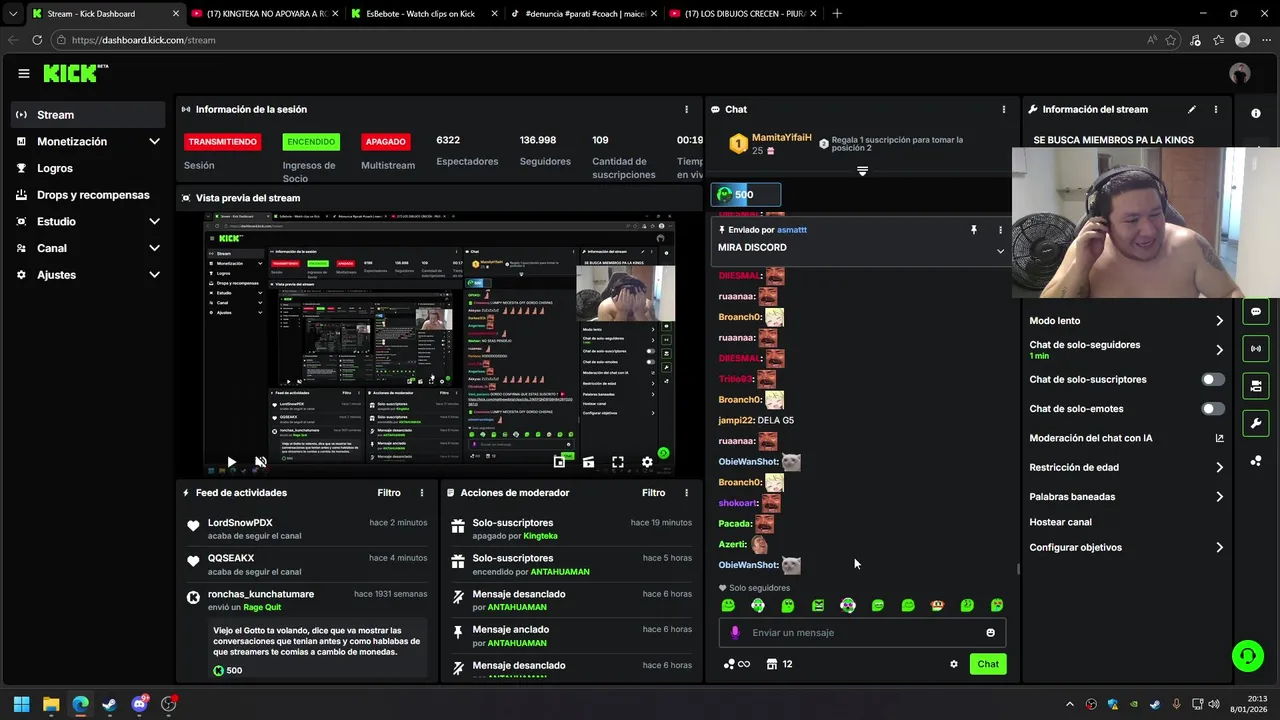Open the pinned message options menu
The width and height of the screenshot is (1280, 720).
point(1000,230)
